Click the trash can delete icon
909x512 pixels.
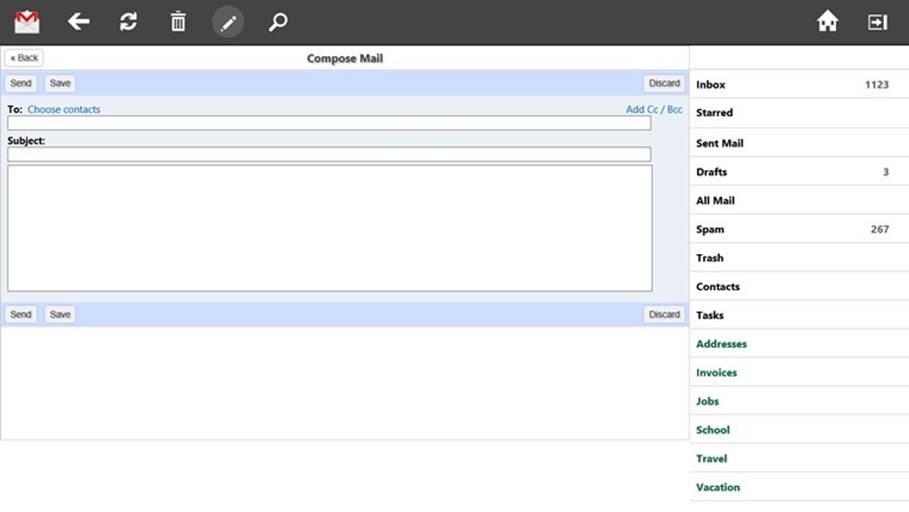(178, 22)
